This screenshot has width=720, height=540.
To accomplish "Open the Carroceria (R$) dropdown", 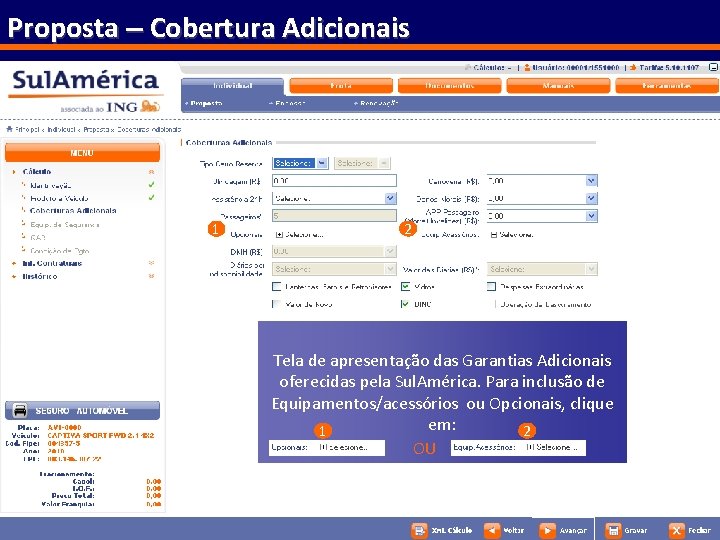I will pos(542,181).
